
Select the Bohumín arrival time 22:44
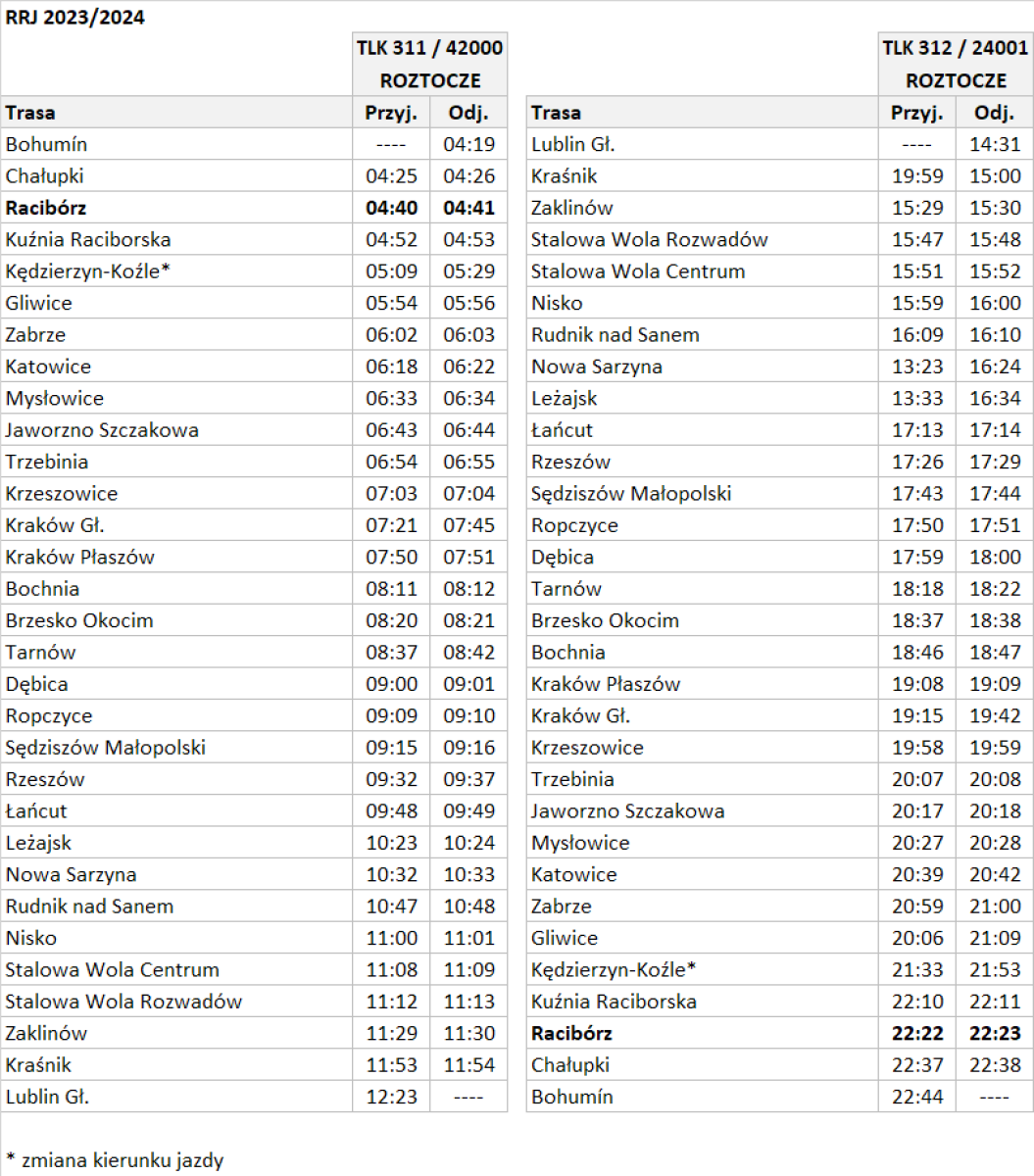(917, 1097)
